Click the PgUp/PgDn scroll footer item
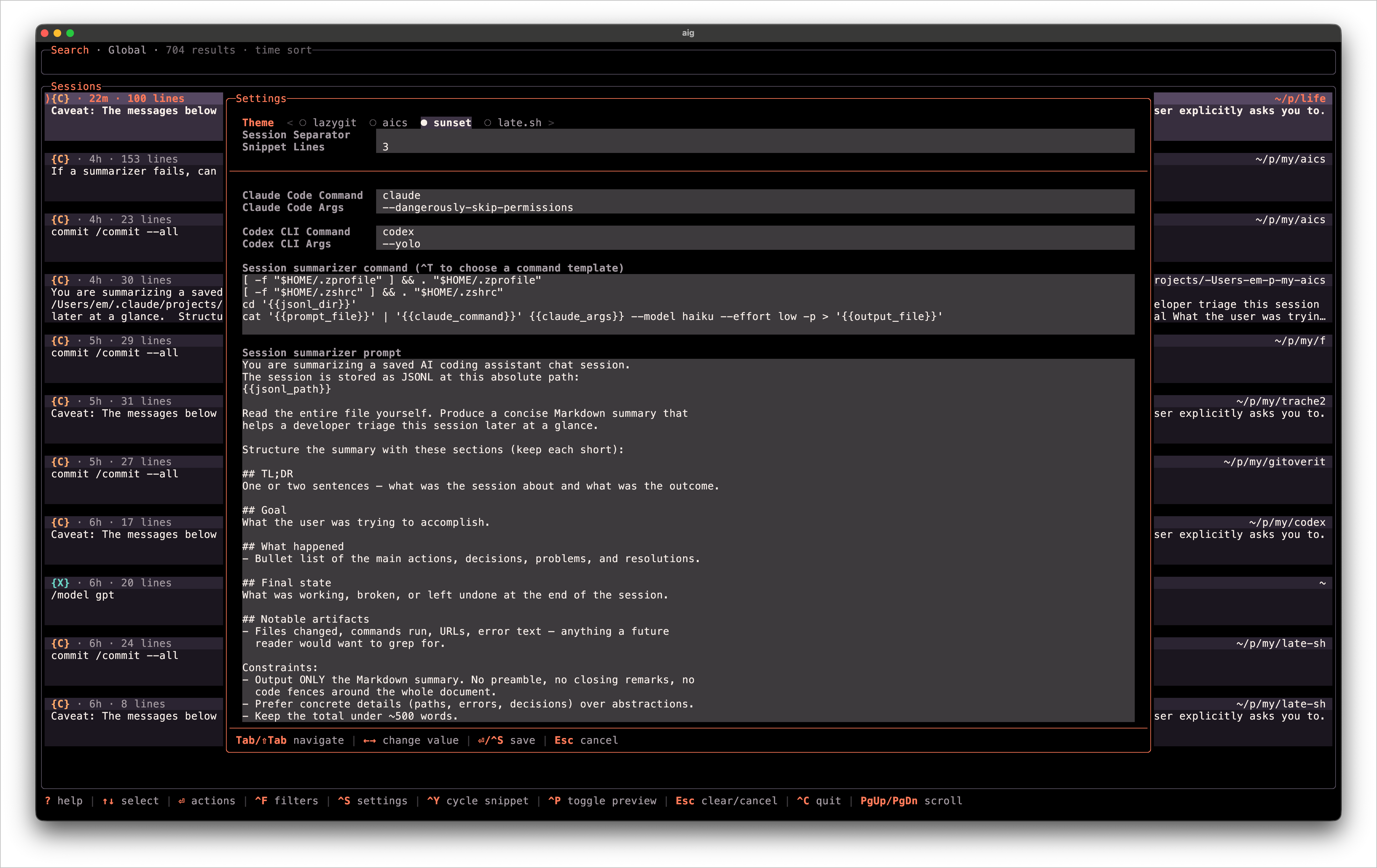 point(911,801)
